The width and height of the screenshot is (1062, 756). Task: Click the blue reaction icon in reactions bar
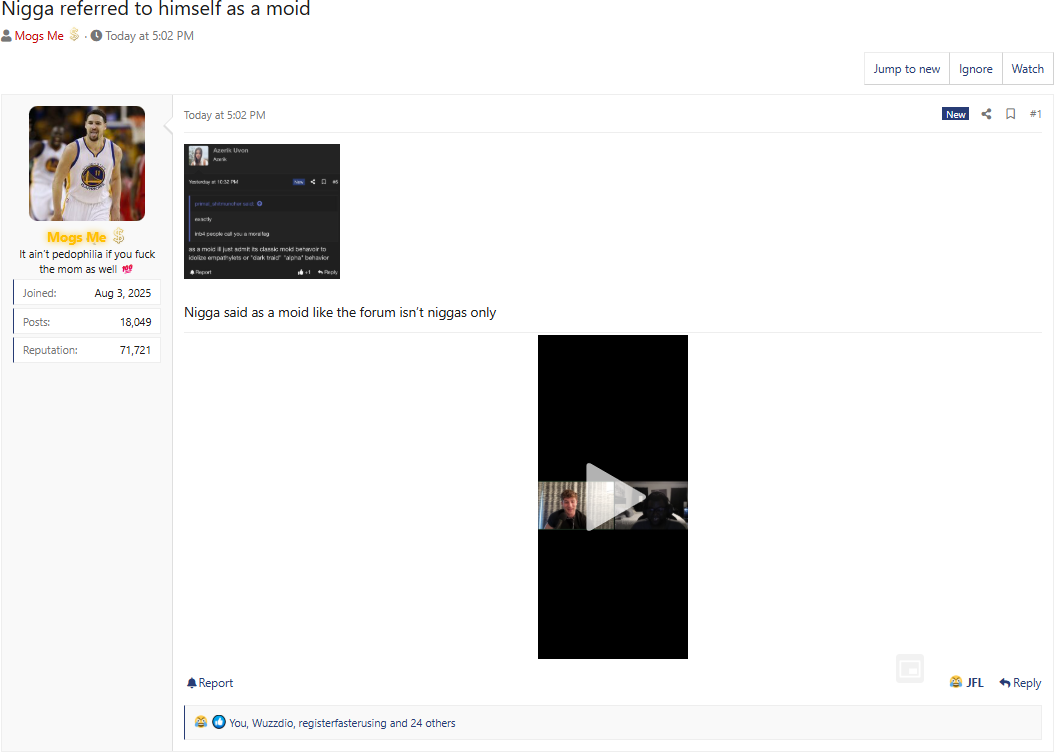[218, 722]
